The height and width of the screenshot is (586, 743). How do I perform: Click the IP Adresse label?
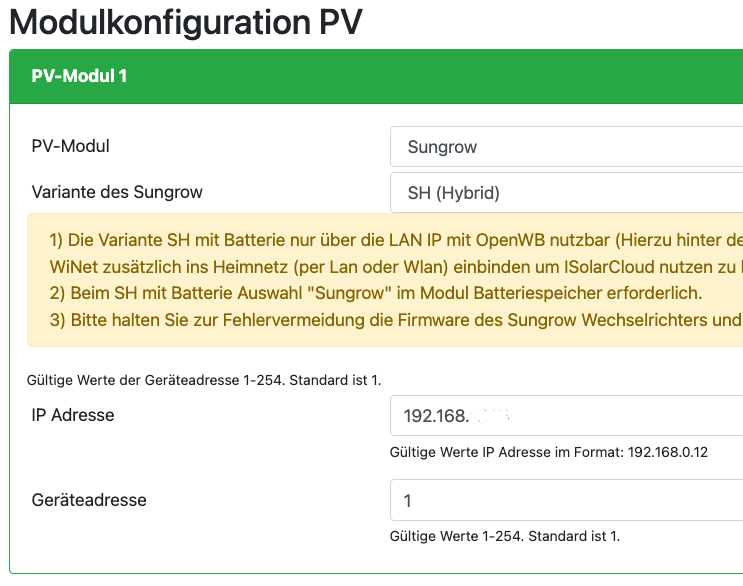73,415
